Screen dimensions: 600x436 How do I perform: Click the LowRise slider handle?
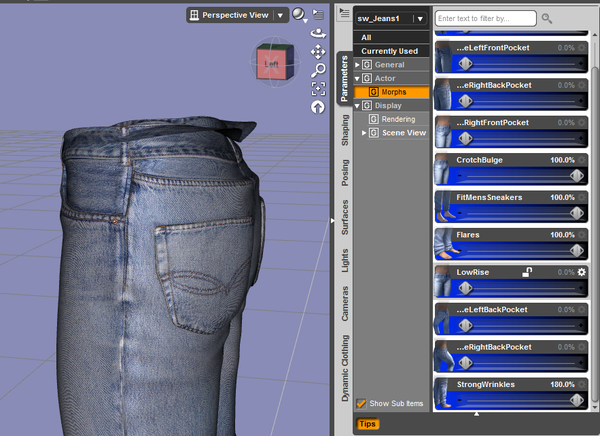(465, 288)
